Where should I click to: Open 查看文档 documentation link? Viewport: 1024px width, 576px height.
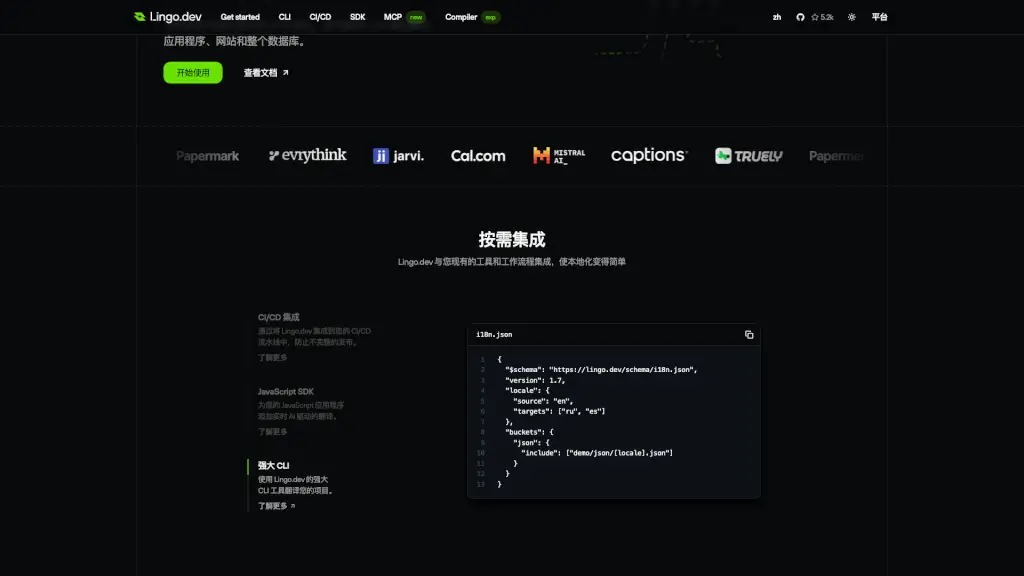263,72
